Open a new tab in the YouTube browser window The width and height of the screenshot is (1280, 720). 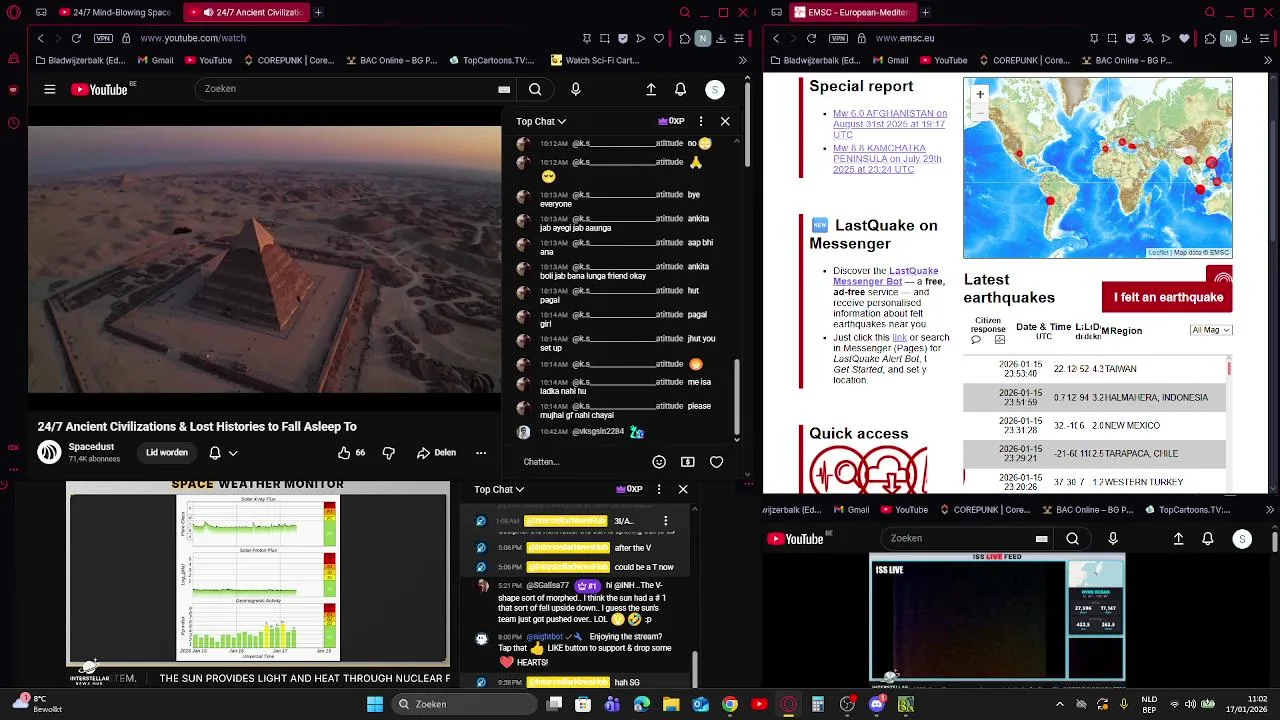318,12
